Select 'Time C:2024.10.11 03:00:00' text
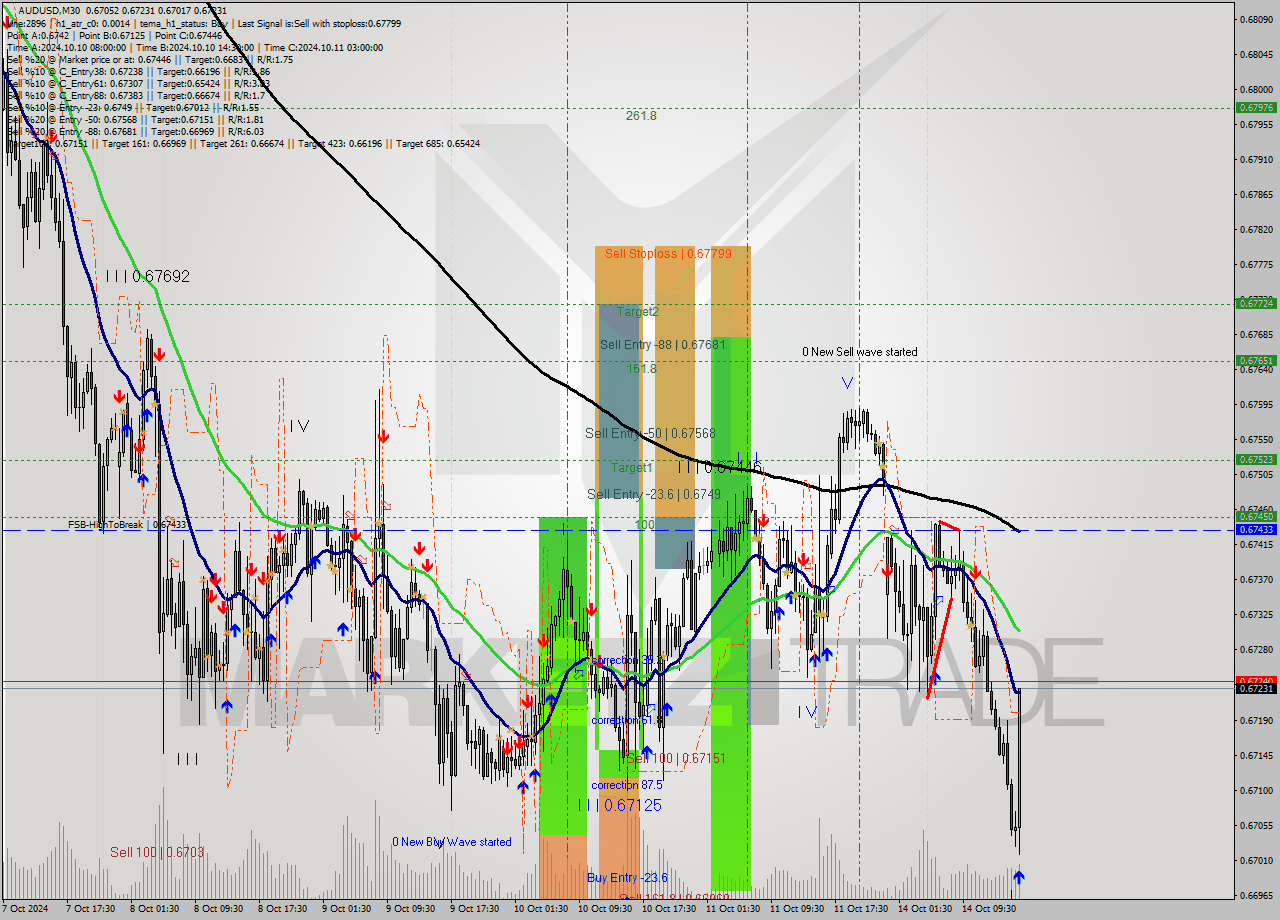The width and height of the screenshot is (1280, 920). coord(325,47)
